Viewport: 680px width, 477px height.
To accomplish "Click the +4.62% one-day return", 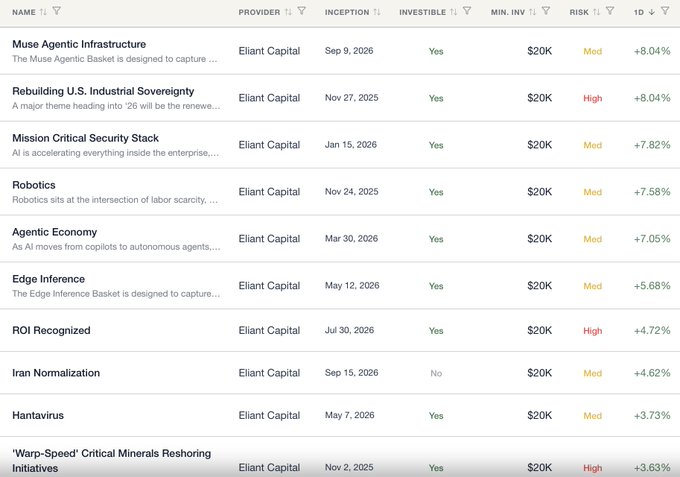I will (652, 373).
